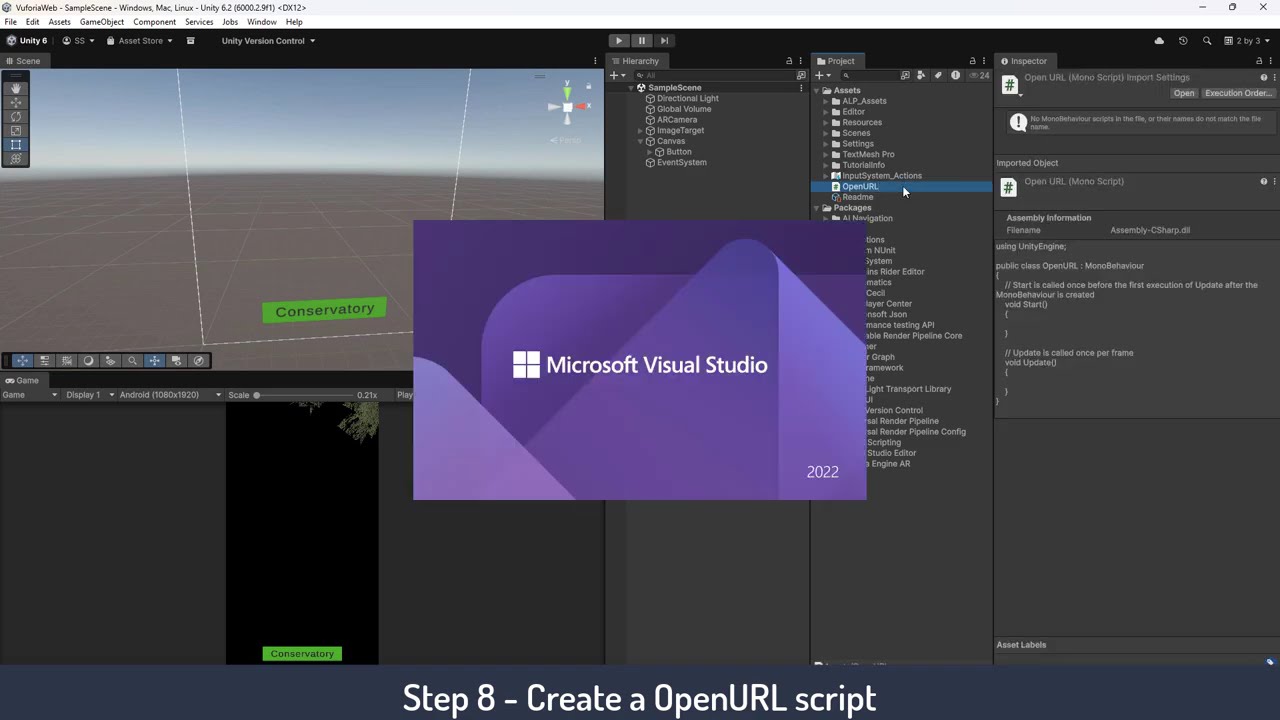Open the SS account dropdown
Viewport: 1280px width, 720px height.
79,41
